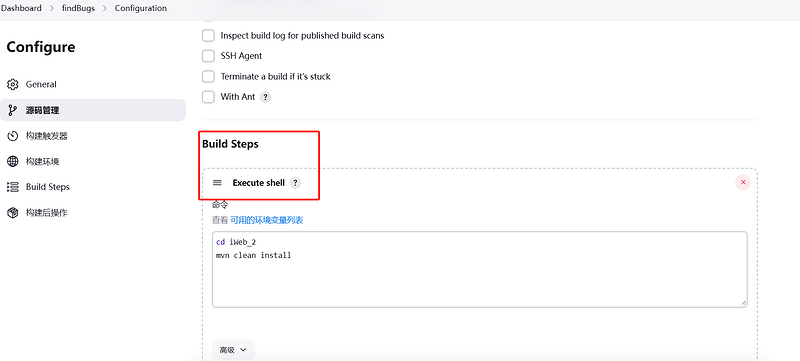Click the Execute shell step title
The height and width of the screenshot is (361, 800).
pyautogui.click(x=259, y=183)
